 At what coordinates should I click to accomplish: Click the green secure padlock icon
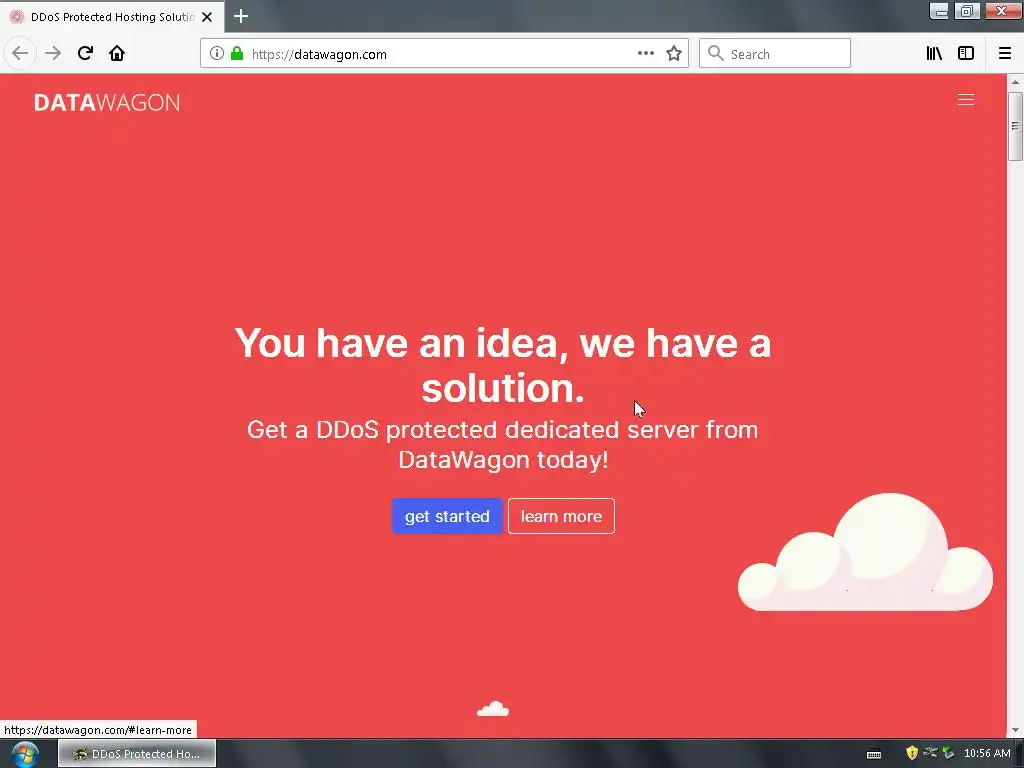(x=237, y=54)
